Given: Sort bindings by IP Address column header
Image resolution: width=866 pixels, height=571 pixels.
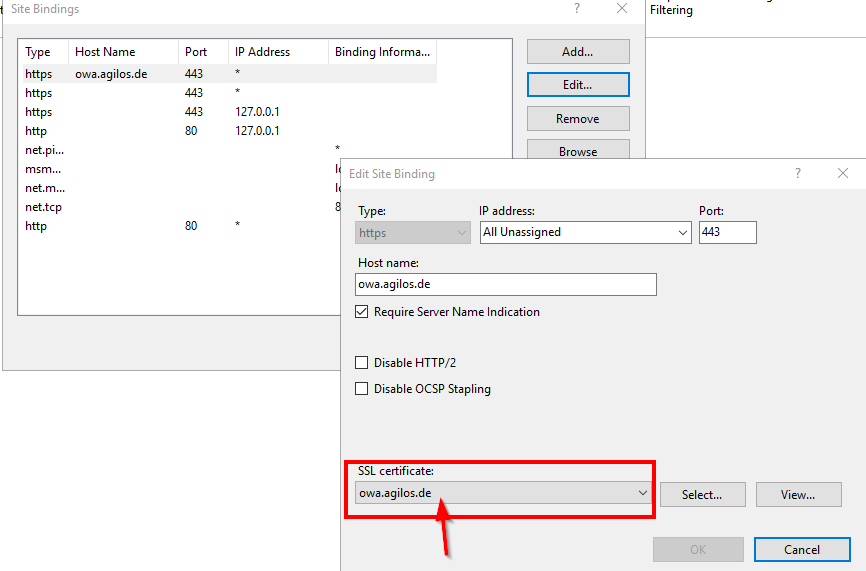Looking at the screenshot, I should (x=278, y=52).
